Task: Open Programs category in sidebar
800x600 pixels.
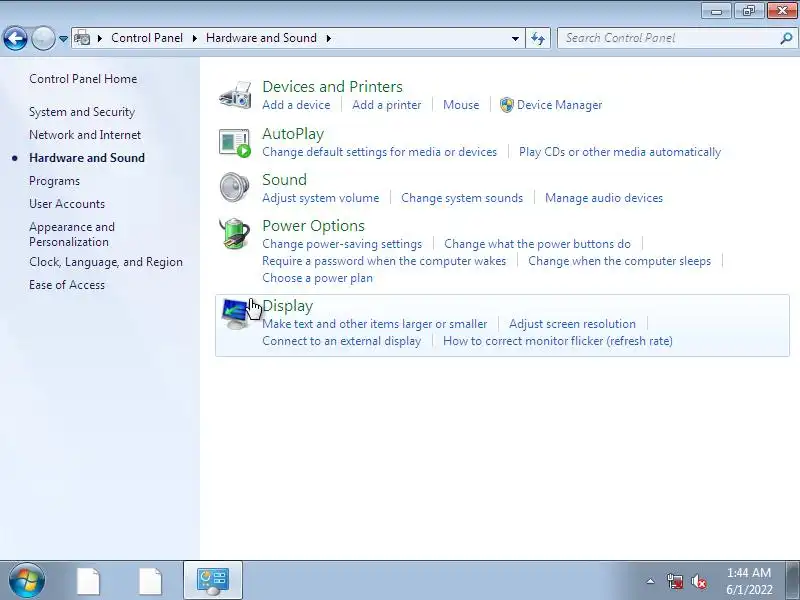Action: click(x=54, y=181)
